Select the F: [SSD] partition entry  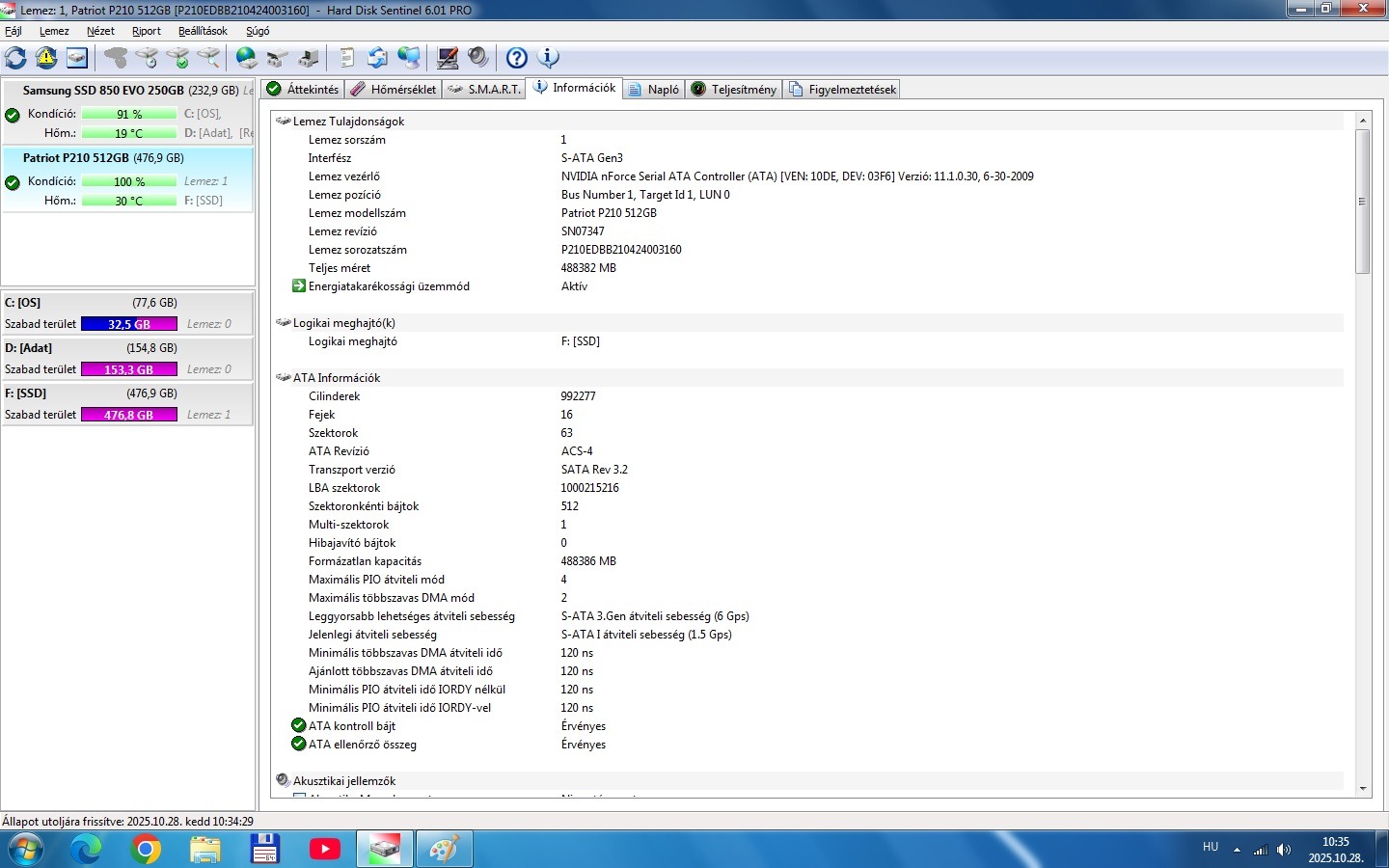pyautogui.click(x=128, y=403)
